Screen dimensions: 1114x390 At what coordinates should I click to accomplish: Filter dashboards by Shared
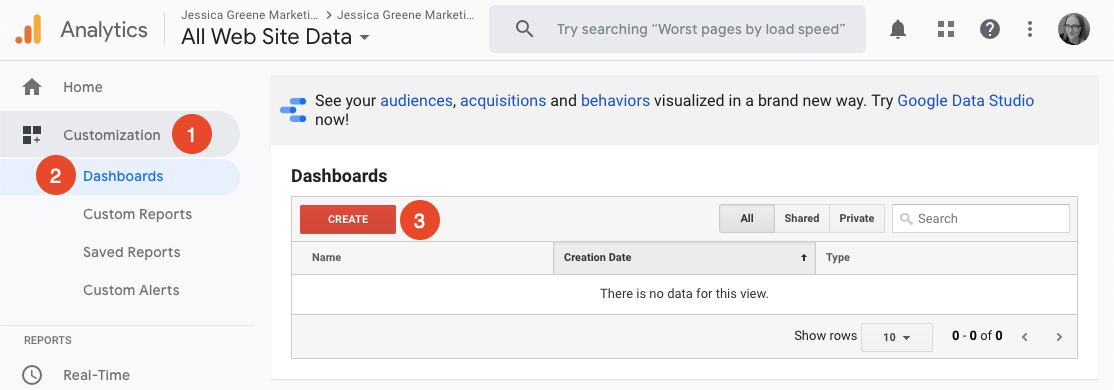(802, 219)
